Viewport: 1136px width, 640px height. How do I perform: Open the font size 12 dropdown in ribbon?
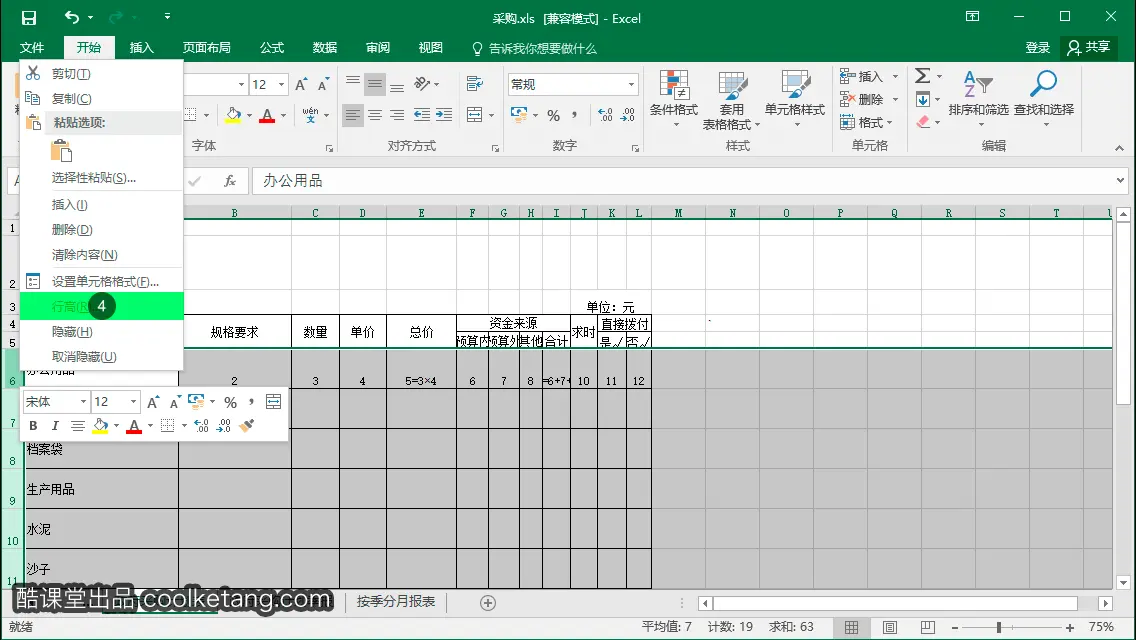click(x=281, y=85)
